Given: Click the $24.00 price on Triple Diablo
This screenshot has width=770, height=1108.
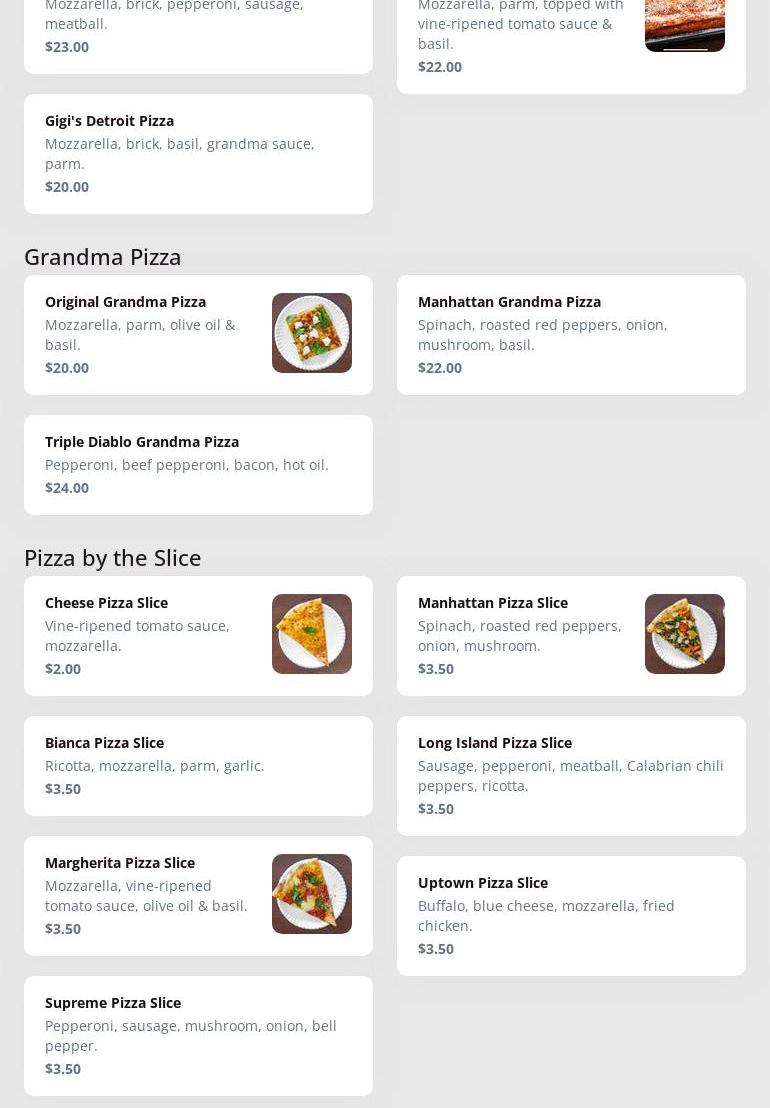Looking at the screenshot, I should coord(67,488).
